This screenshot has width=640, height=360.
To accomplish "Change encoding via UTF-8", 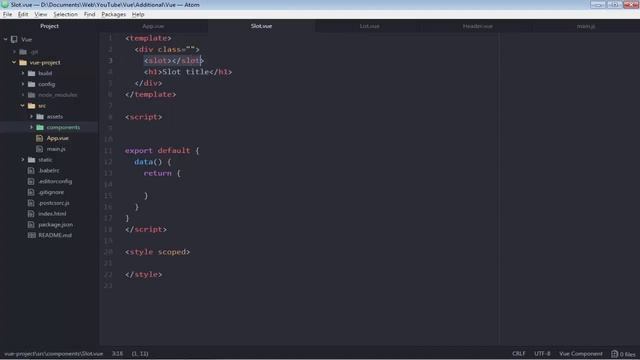I will 542,354.
